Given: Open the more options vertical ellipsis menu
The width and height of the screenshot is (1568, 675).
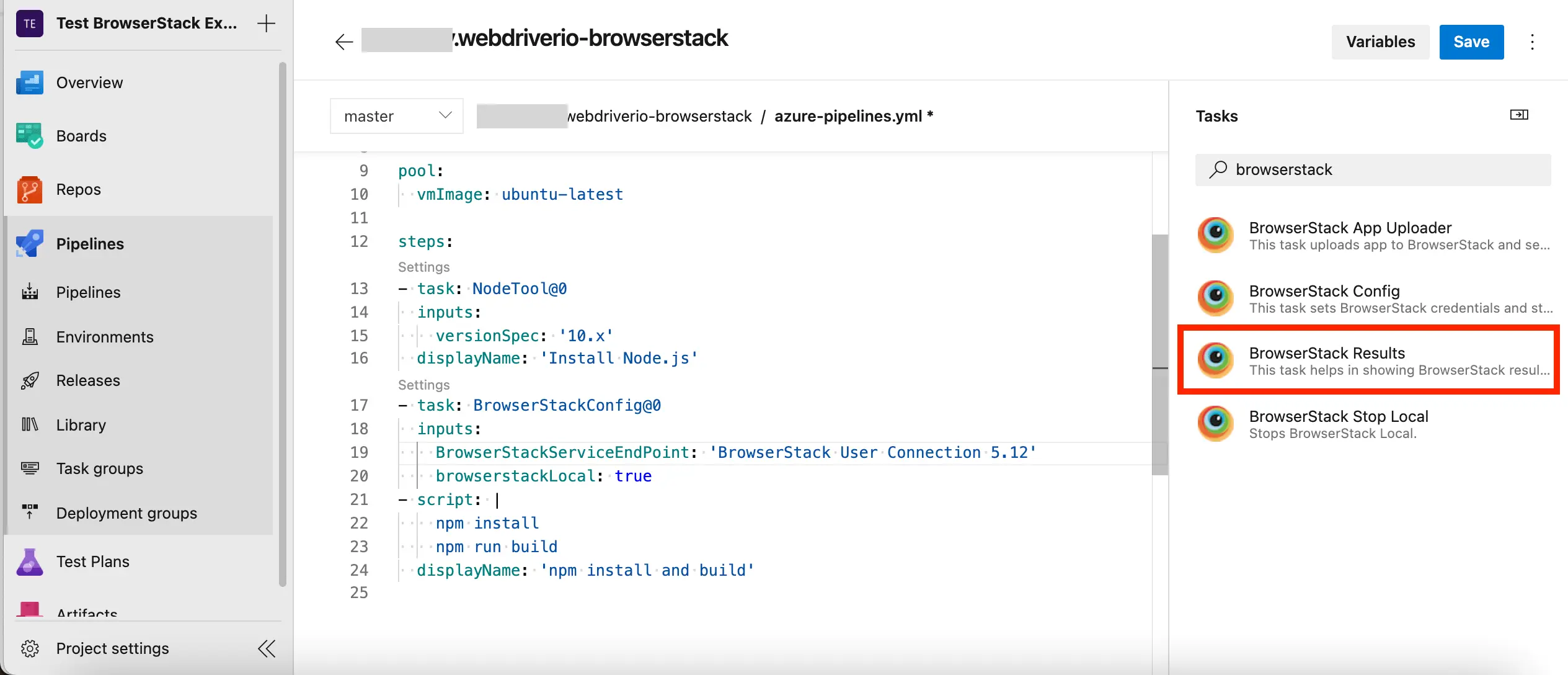Looking at the screenshot, I should 1532,42.
